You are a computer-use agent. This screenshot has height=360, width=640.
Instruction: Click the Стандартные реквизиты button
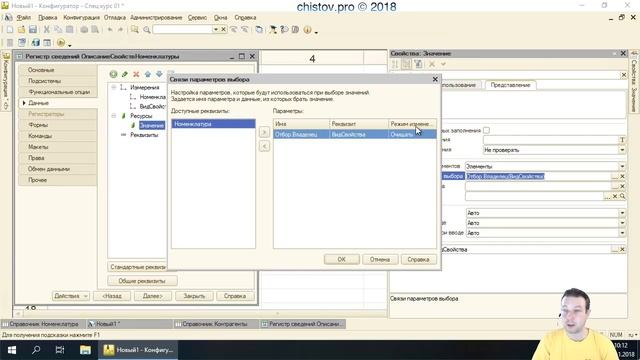138,267
